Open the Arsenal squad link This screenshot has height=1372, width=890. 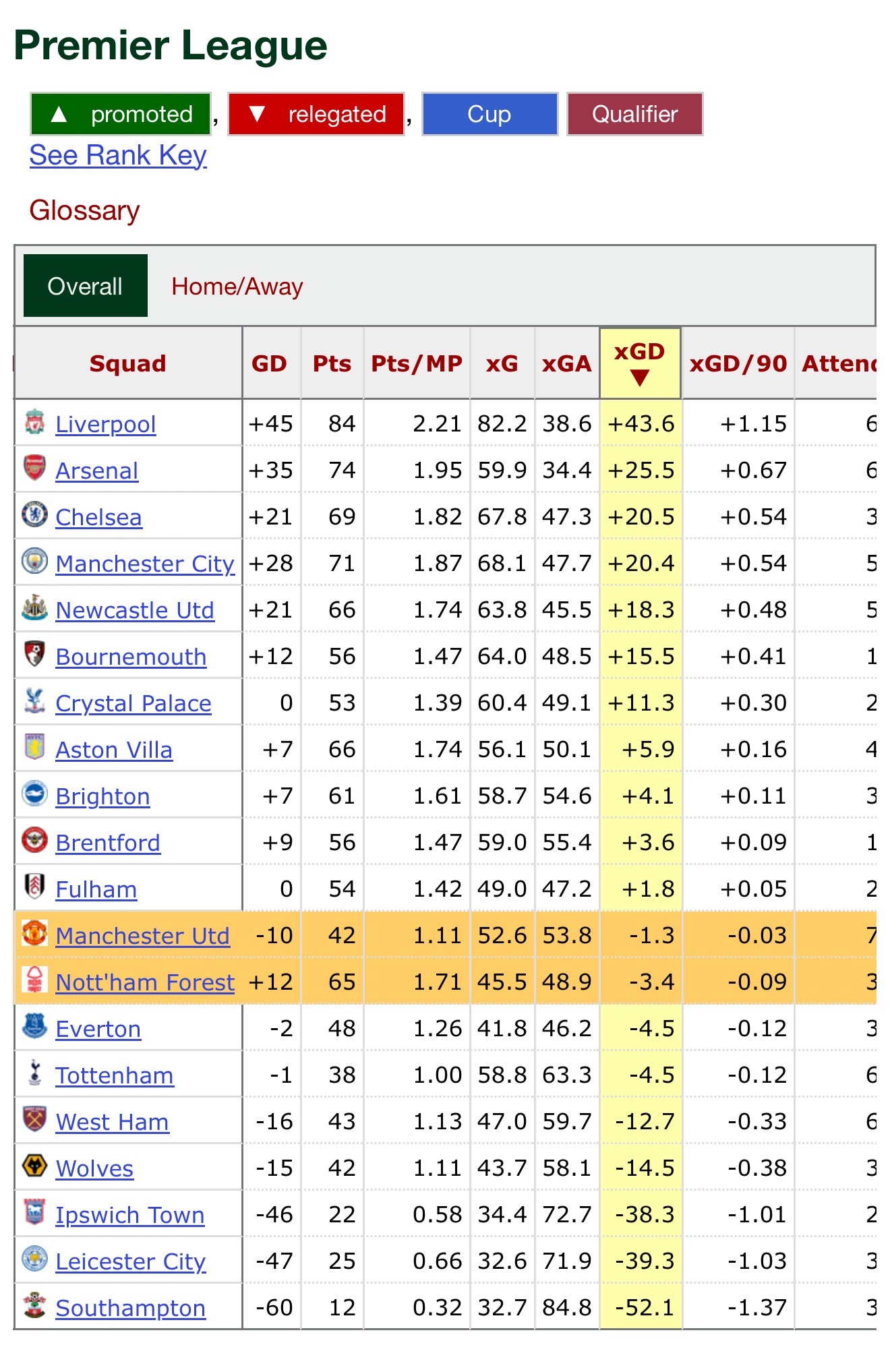click(97, 471)
